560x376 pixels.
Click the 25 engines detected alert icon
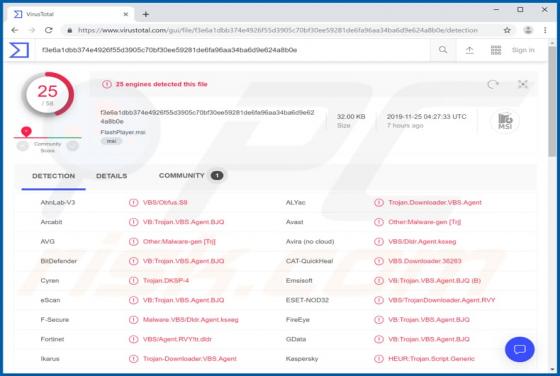[x=106, y=84]
